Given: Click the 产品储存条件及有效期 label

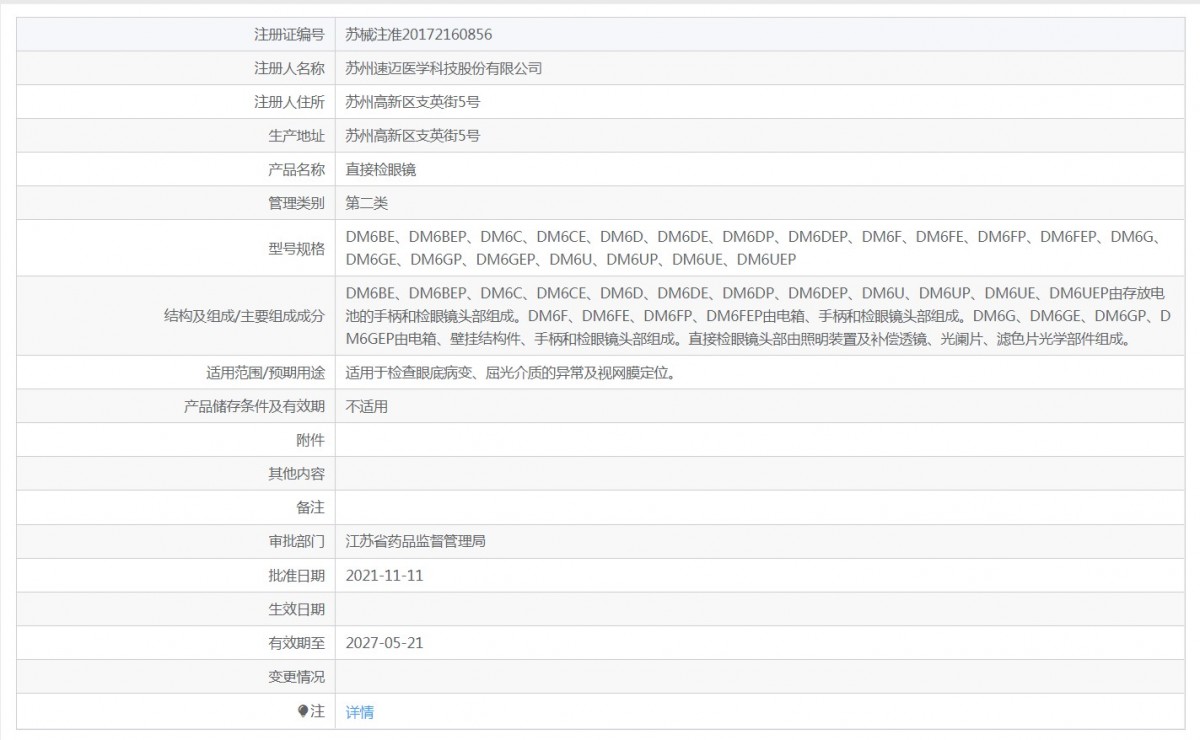Looking at the screenshot, I should pyautogui.click(x=255, y=407).
